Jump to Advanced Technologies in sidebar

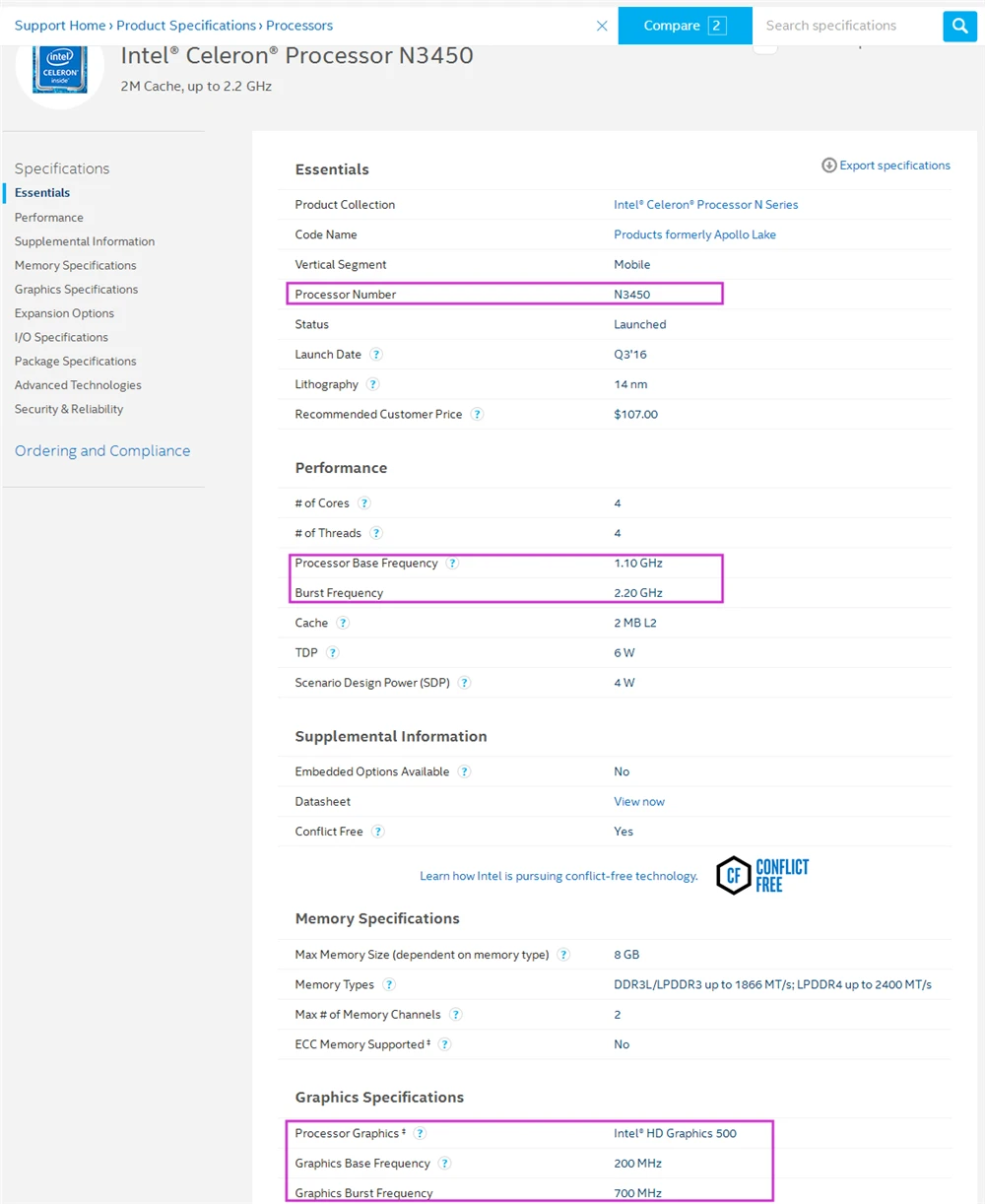tap(78, 385)
